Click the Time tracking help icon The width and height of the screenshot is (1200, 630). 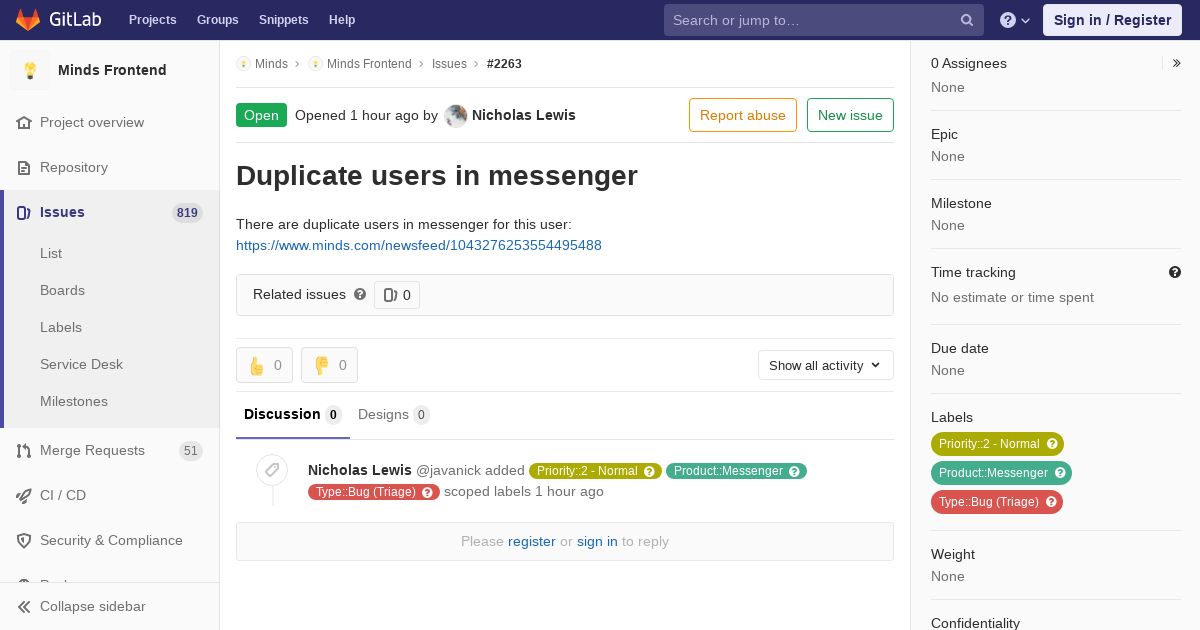(1175, 272)
